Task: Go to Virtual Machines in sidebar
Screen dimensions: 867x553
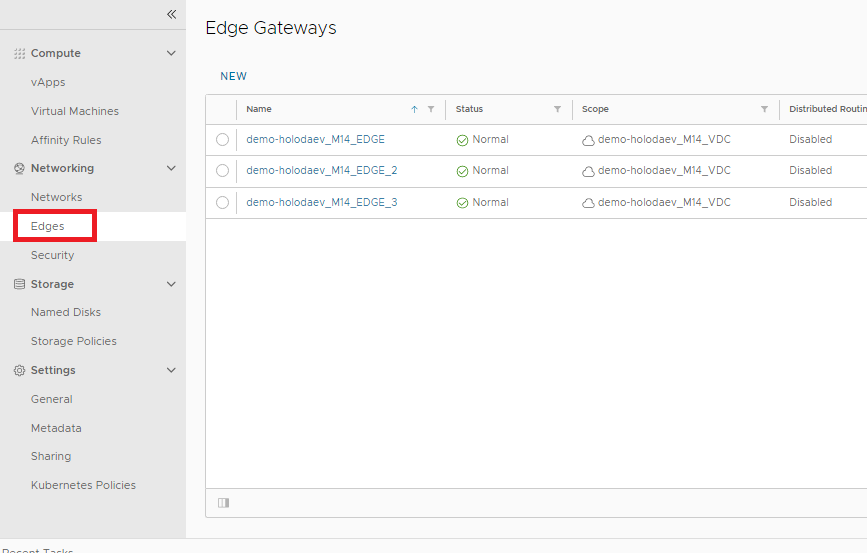Action: click(75, 111)
